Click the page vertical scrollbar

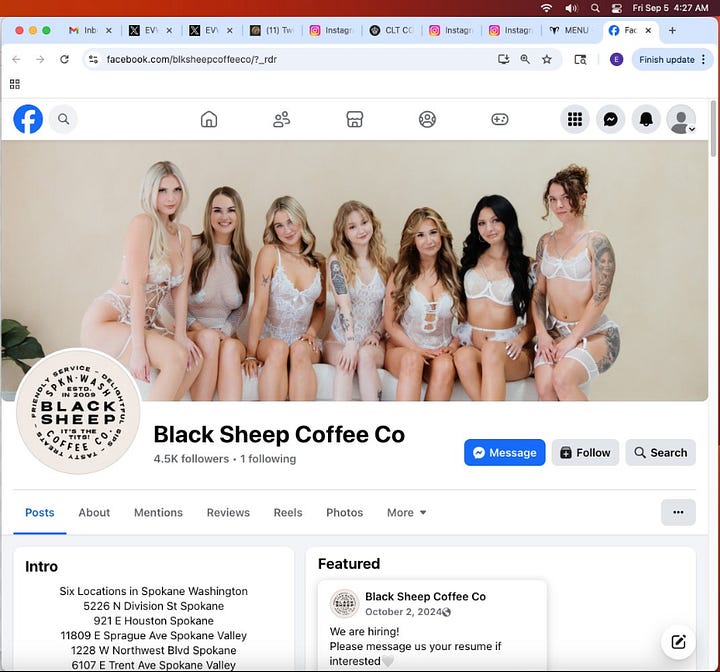[x=713, y=129]
